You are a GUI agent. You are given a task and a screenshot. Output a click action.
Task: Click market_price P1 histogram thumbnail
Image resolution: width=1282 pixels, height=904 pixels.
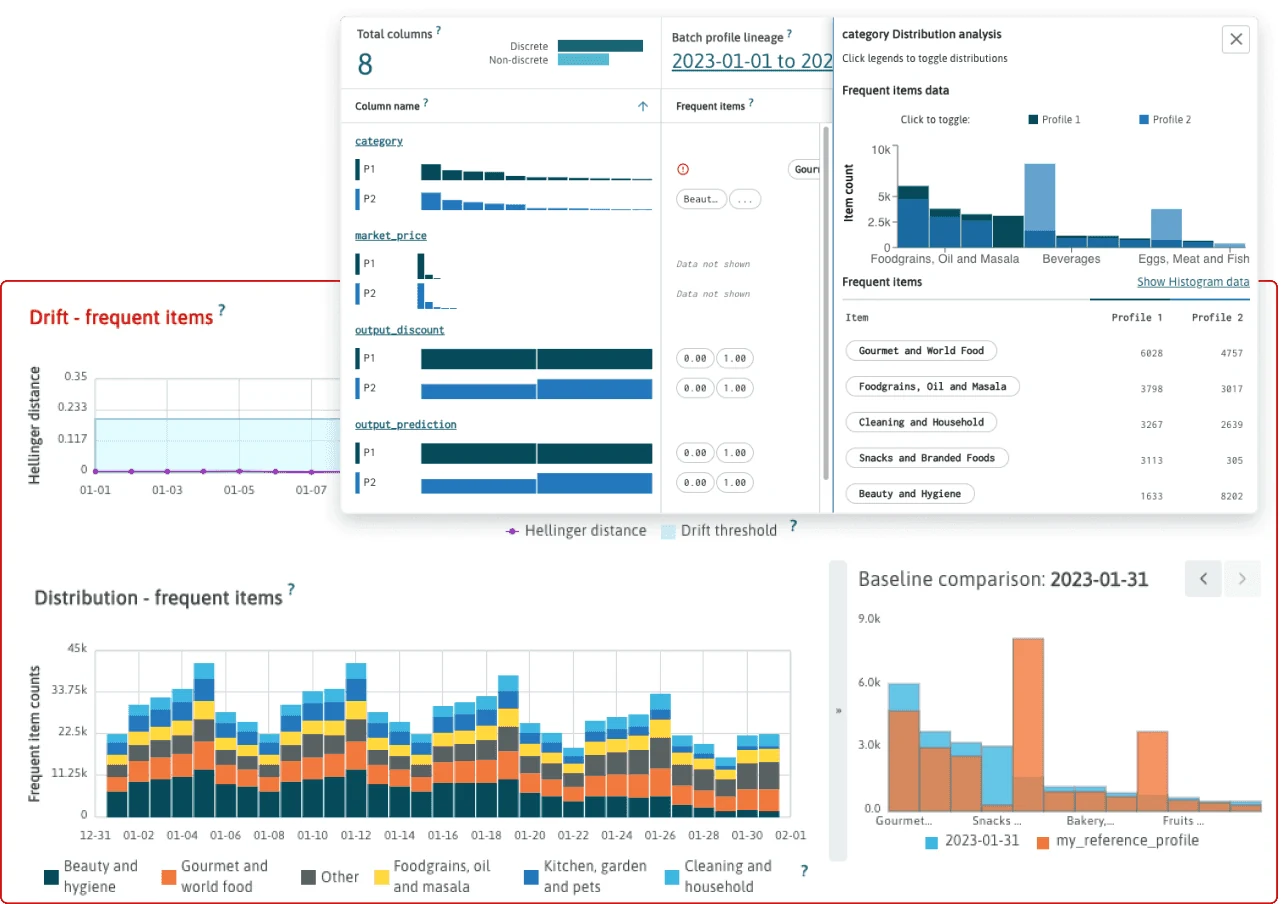coord(430,265)
